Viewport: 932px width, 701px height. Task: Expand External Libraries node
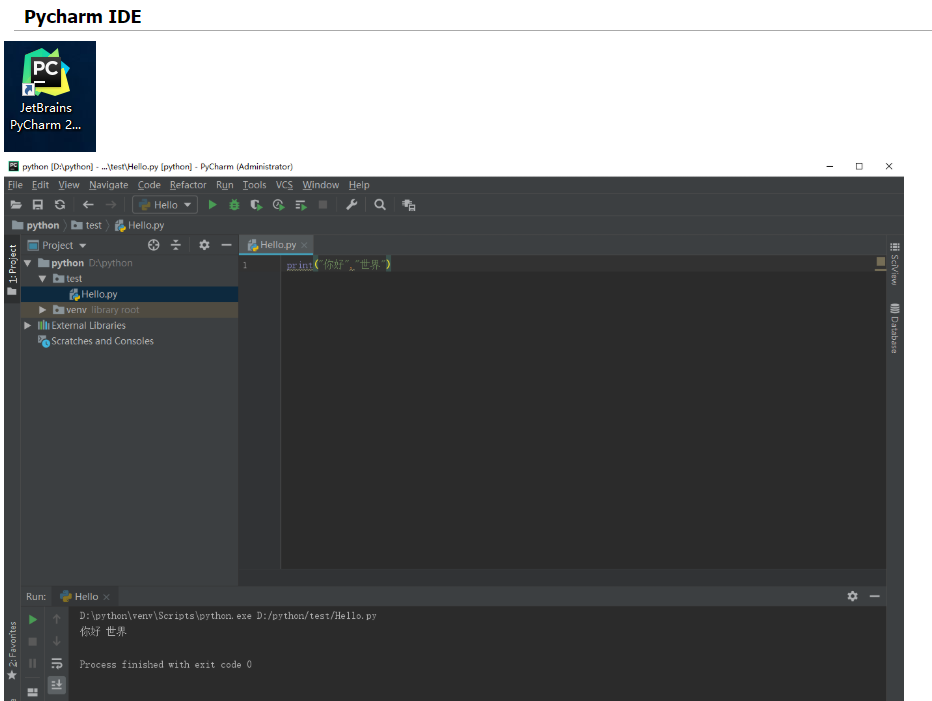pos(27,325)
